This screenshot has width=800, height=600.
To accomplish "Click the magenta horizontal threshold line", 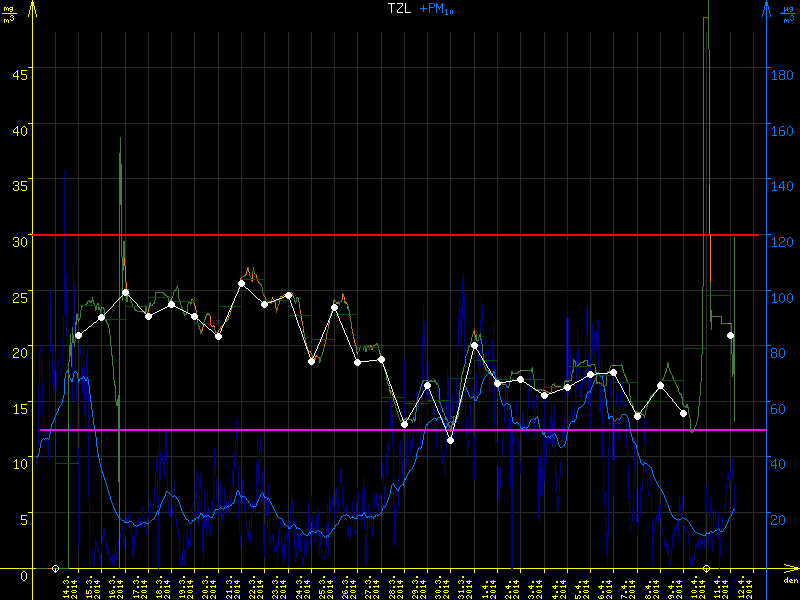I will pos(400,430).
